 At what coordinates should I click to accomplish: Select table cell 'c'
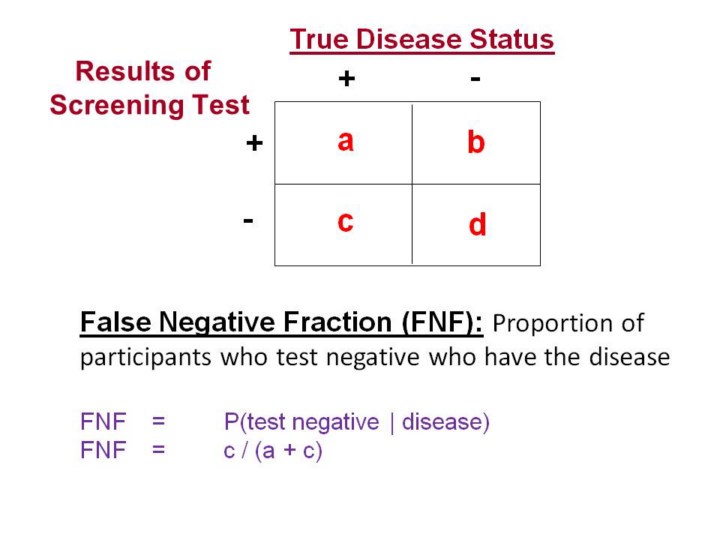coord(345,221)
